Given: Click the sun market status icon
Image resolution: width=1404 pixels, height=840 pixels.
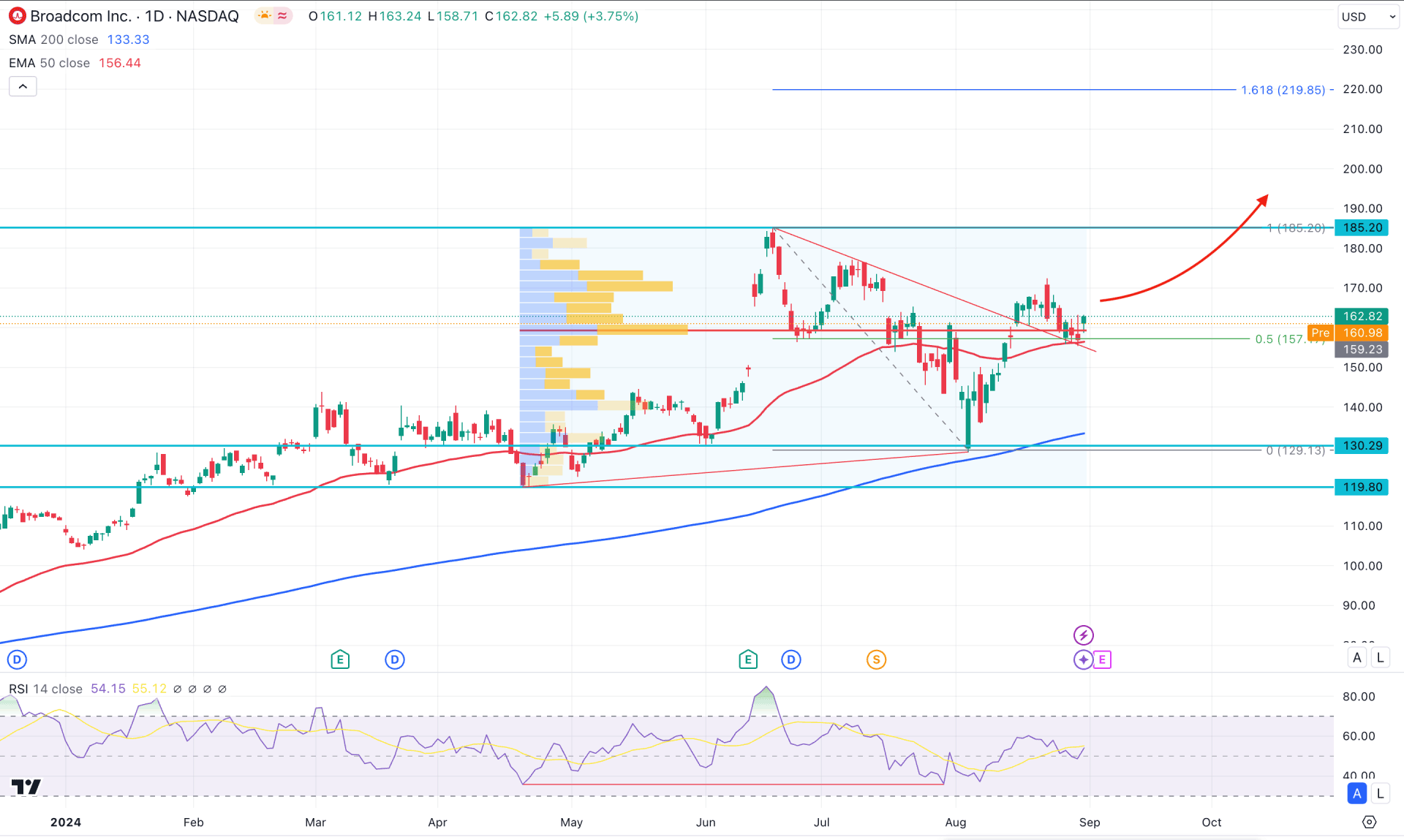Looking at the screenshot, I should click(x=264, y=16).
